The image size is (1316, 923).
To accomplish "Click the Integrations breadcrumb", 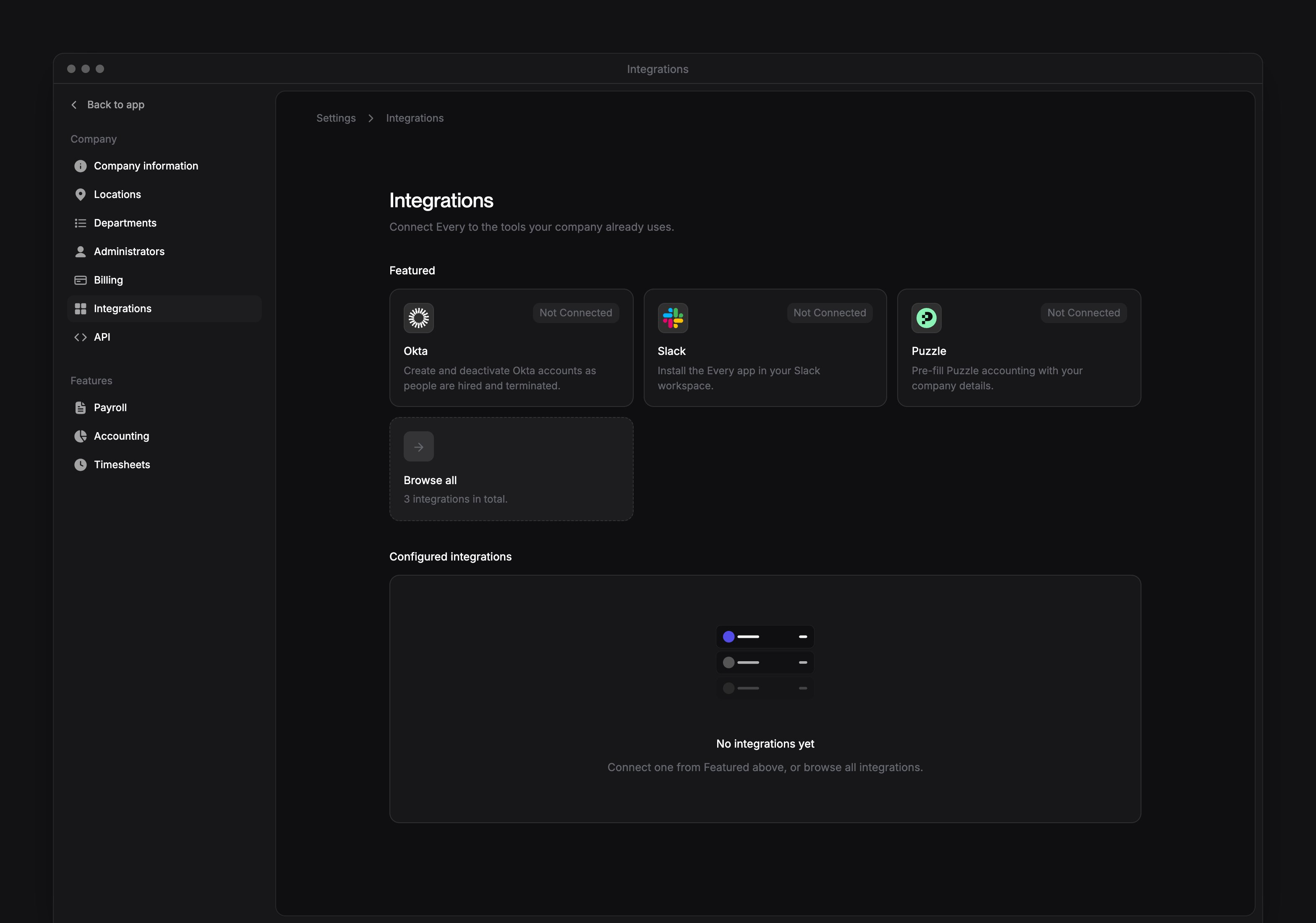I will [415, 118].
